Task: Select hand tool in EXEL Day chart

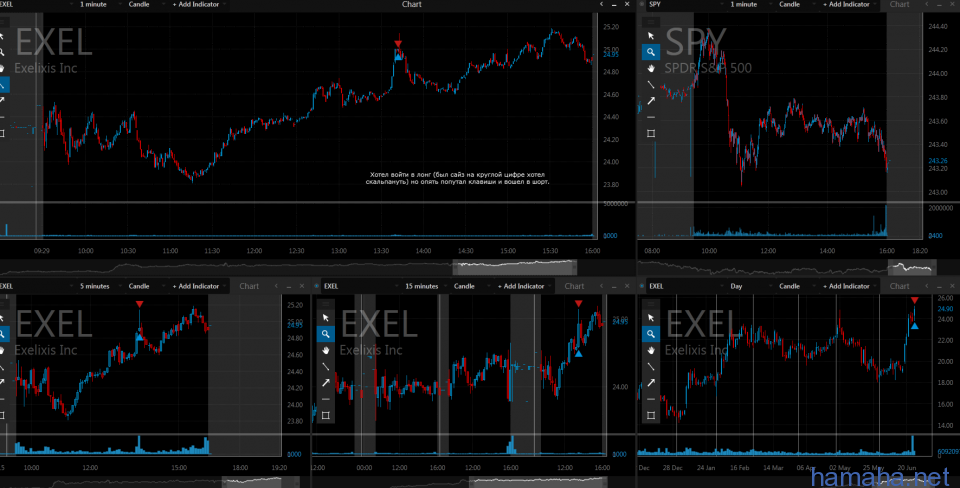Action: (x=651, y=350)
